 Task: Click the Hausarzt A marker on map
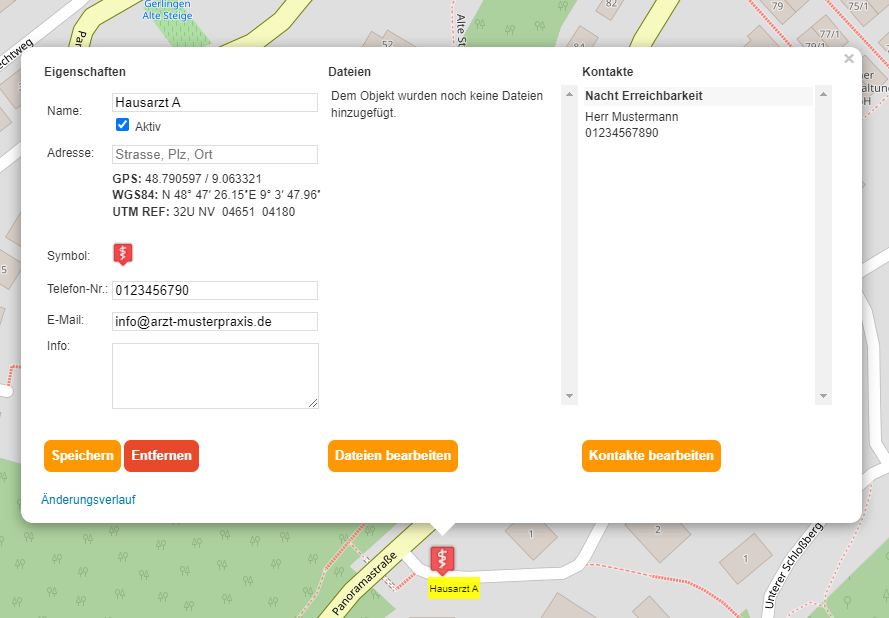tap(441, 559)
